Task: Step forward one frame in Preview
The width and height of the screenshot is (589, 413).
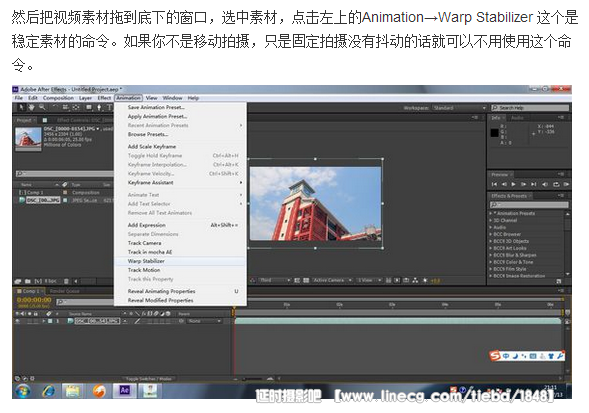Action: click(523, 184)
